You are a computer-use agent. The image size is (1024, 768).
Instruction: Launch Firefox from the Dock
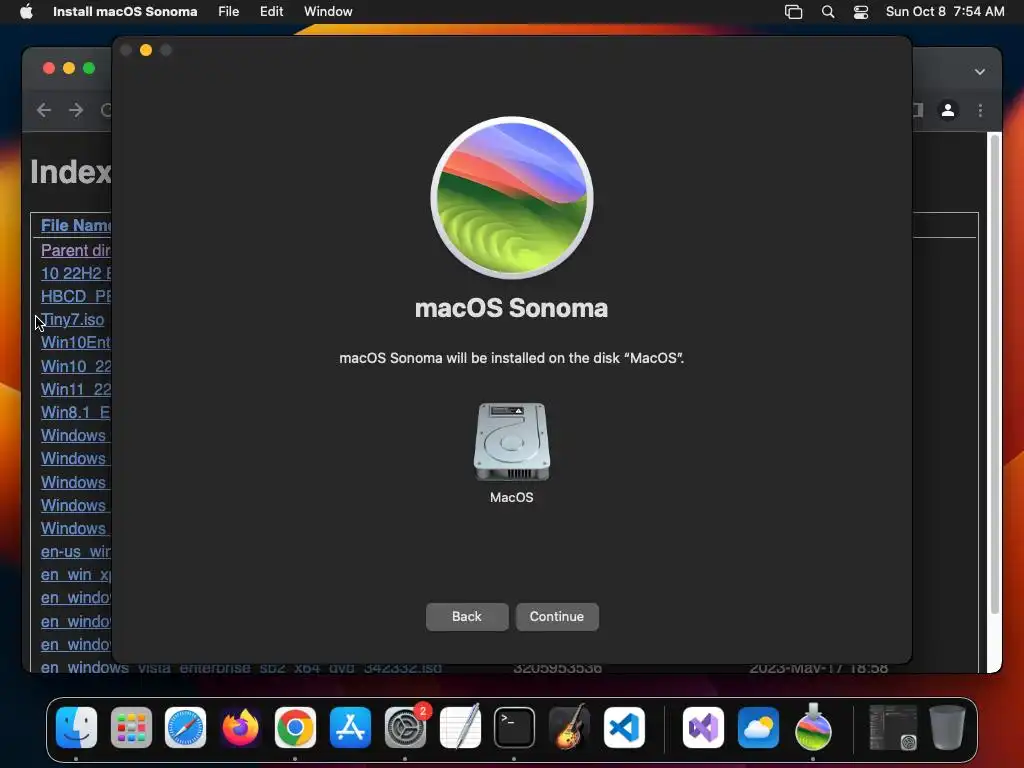240,728
